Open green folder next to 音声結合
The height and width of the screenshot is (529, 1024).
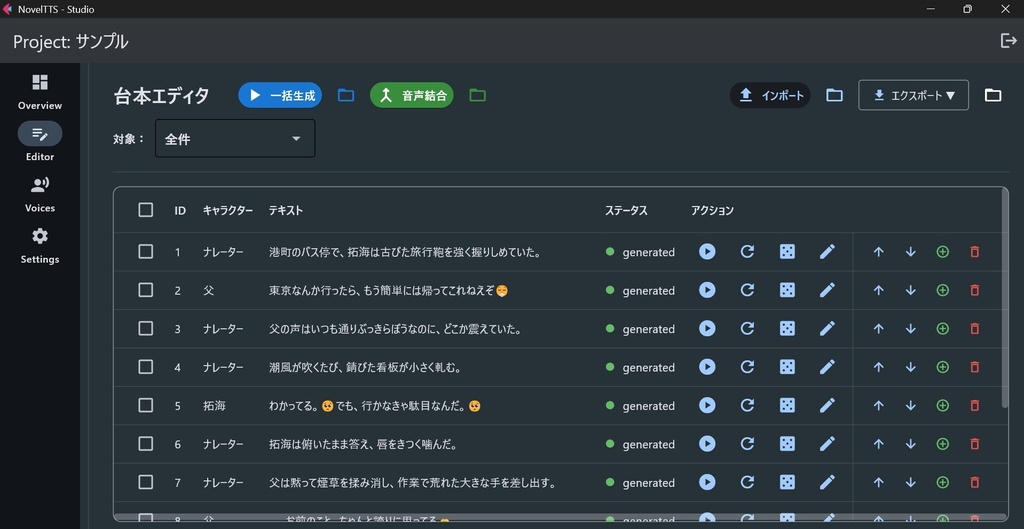477,95
